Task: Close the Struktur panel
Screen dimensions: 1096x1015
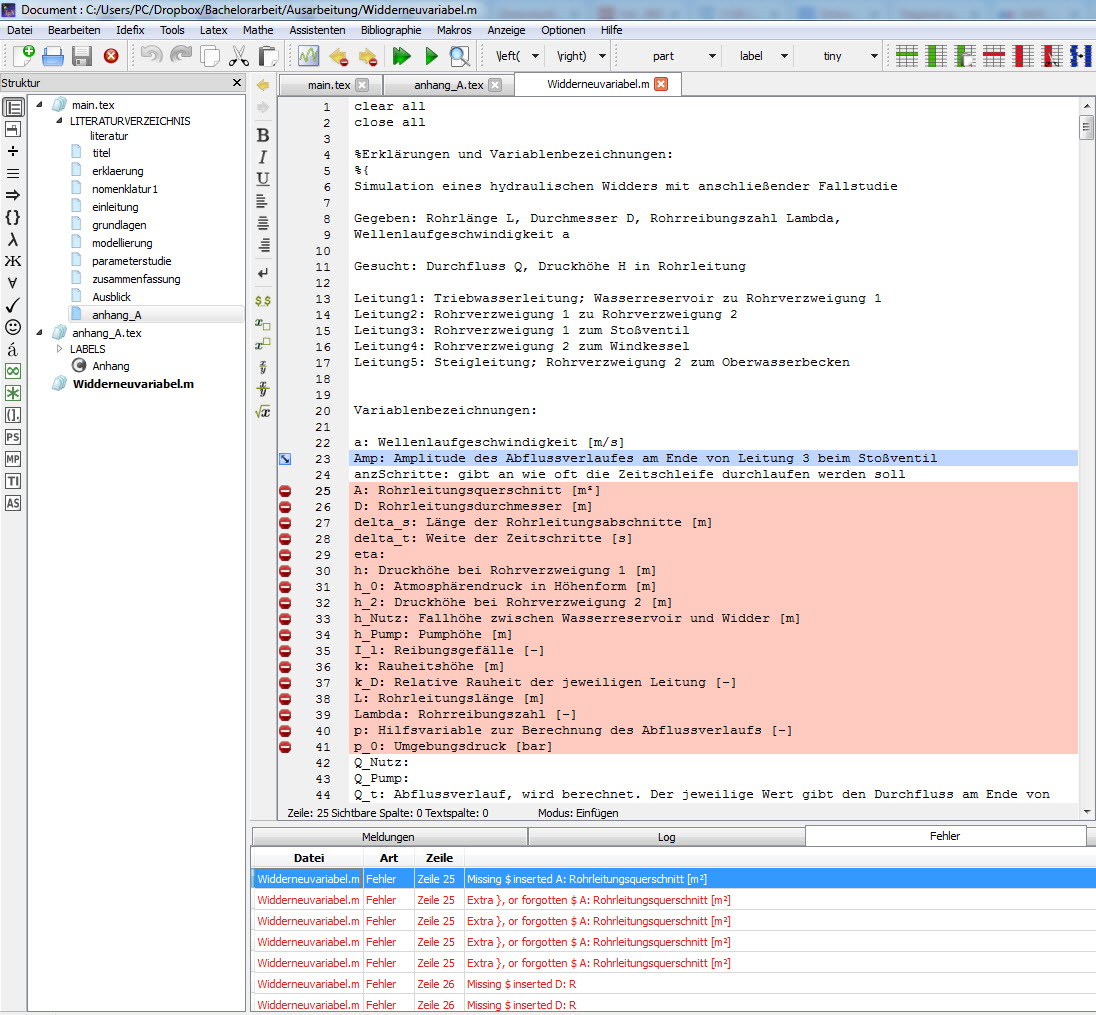Action: [237, 82]
